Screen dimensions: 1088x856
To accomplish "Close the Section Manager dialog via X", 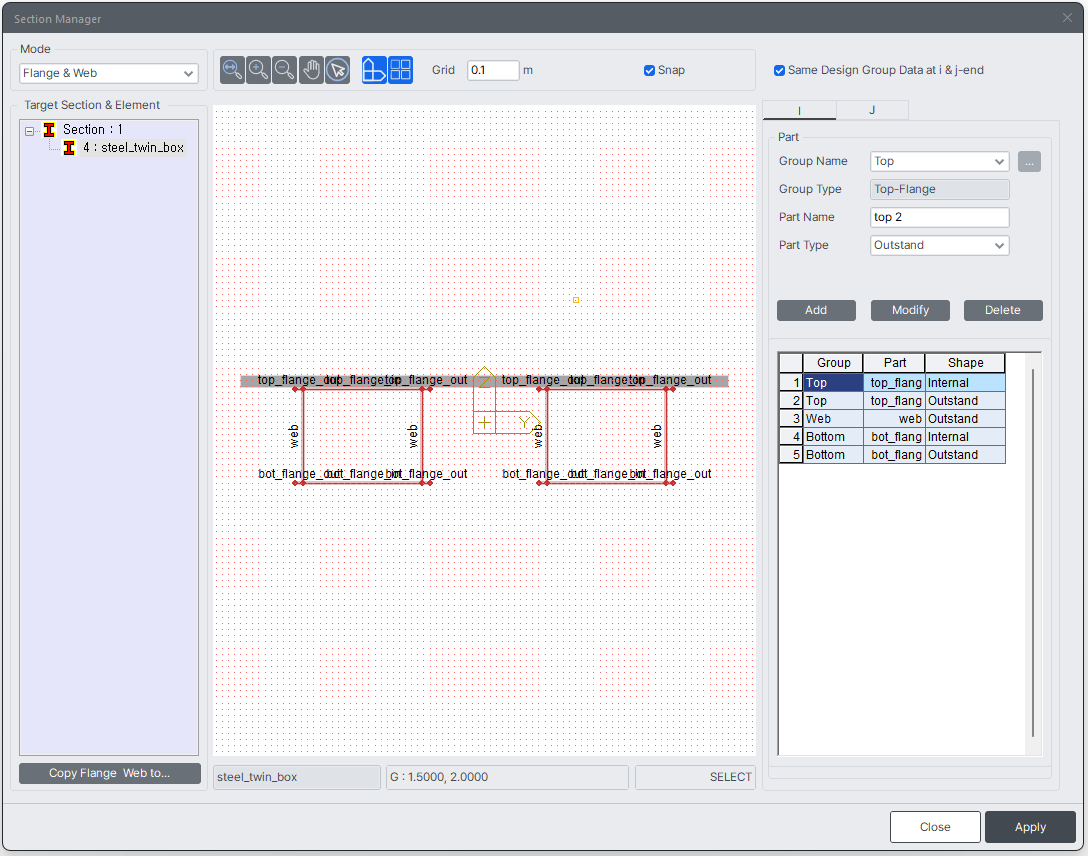I will click(1067, 18).
